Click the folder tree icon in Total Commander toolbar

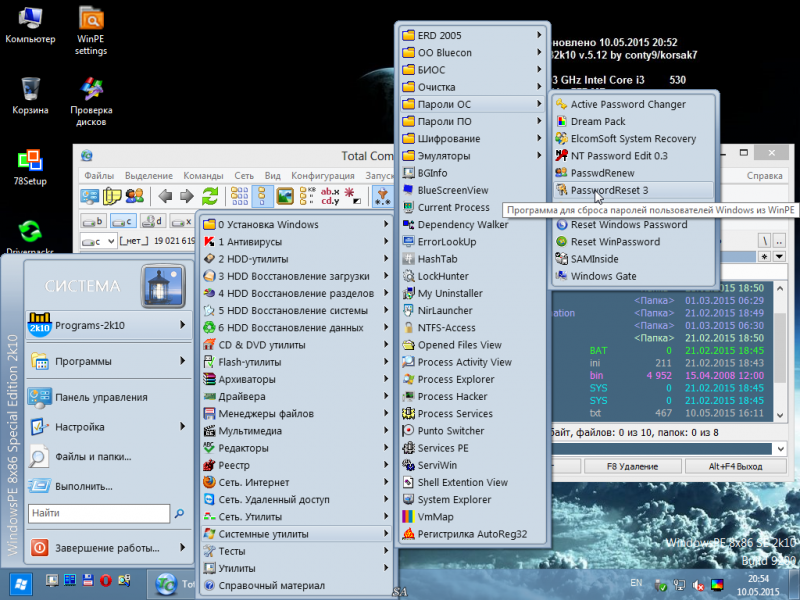click(307, 196)
